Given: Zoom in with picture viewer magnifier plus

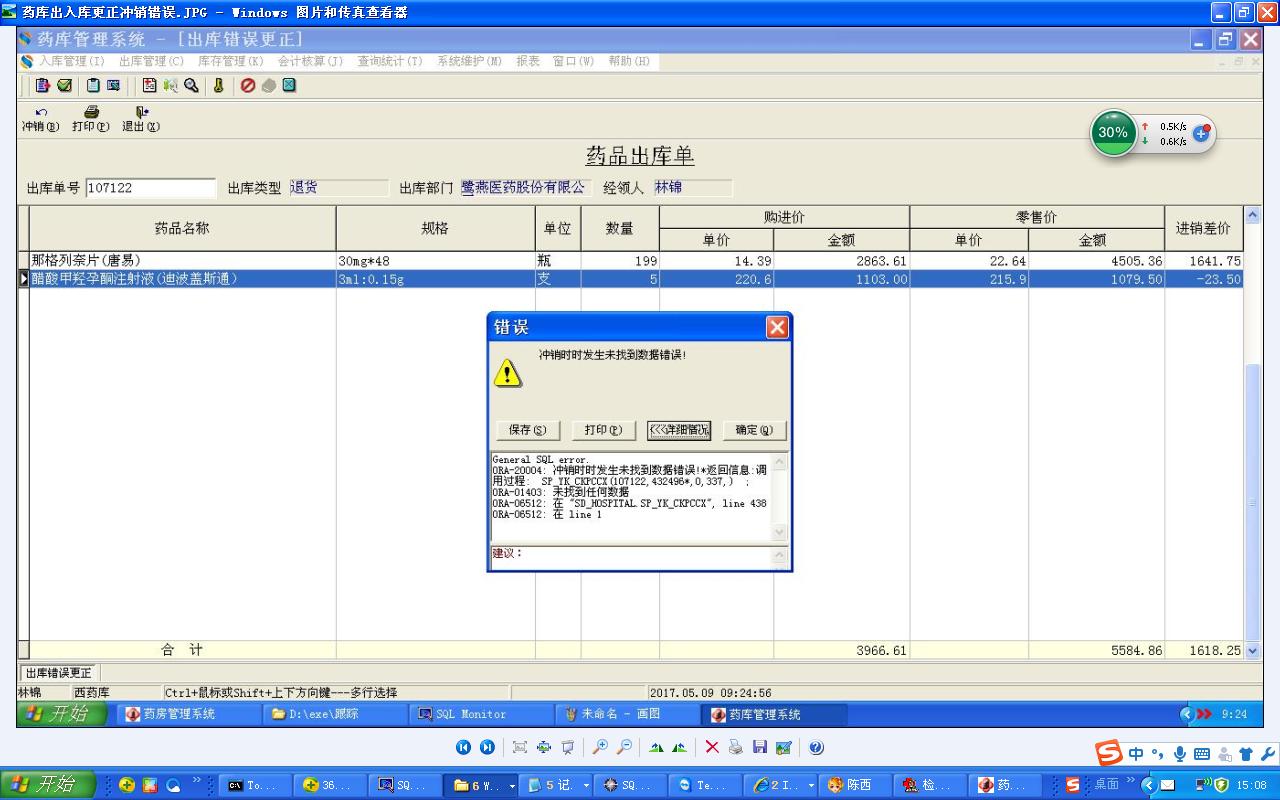Looking at the screenshot, I should 600,747.
